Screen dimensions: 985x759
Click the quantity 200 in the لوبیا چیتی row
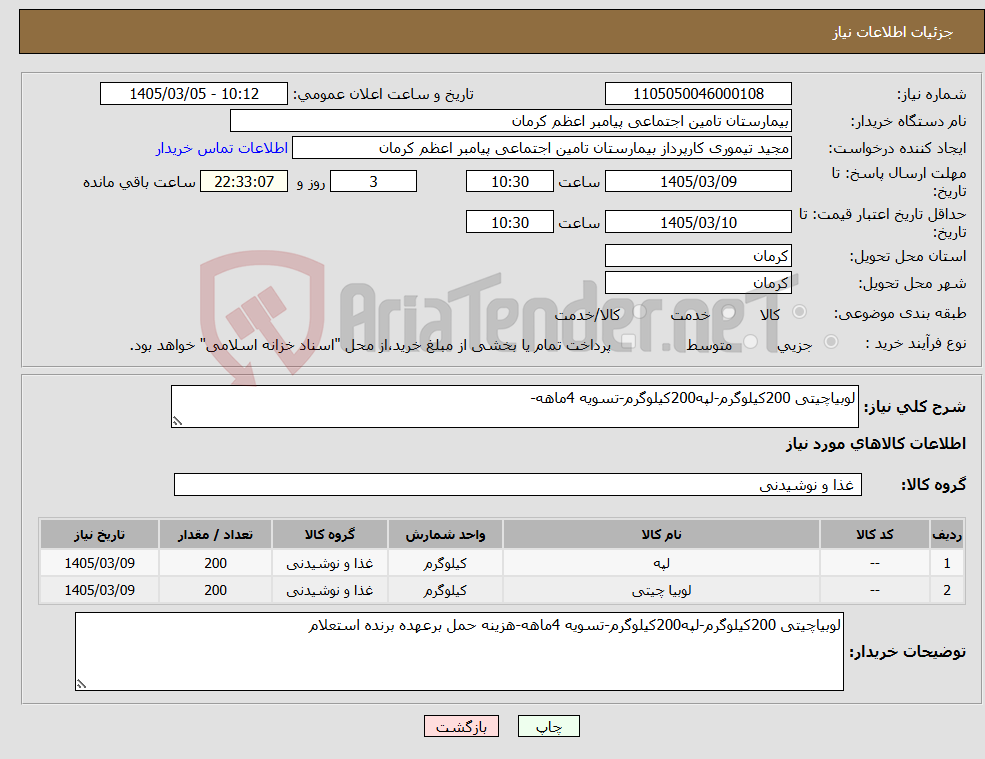(215, 590)
